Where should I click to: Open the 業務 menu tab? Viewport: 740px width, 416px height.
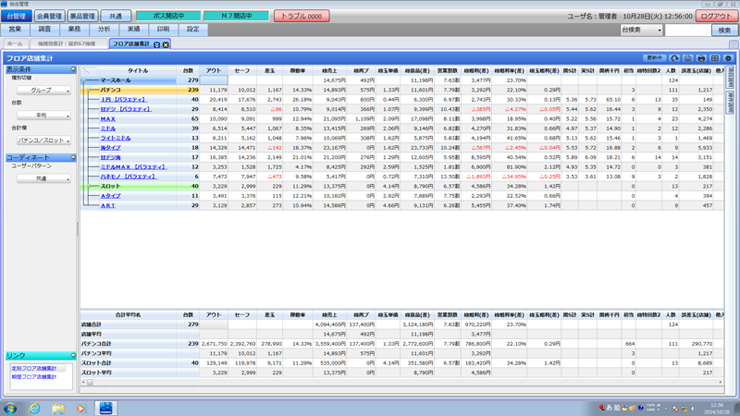click(x=75, y=29)
